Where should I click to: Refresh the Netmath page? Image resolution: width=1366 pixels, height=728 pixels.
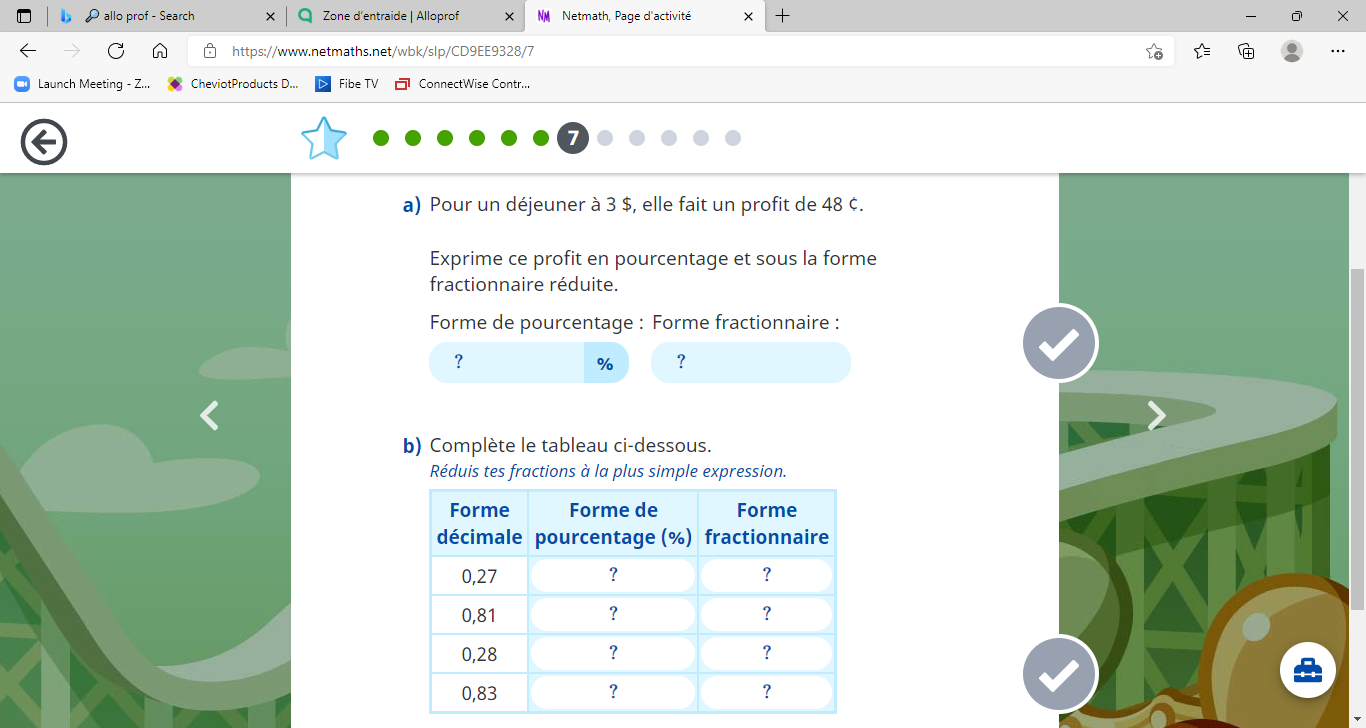click(115, 51)
